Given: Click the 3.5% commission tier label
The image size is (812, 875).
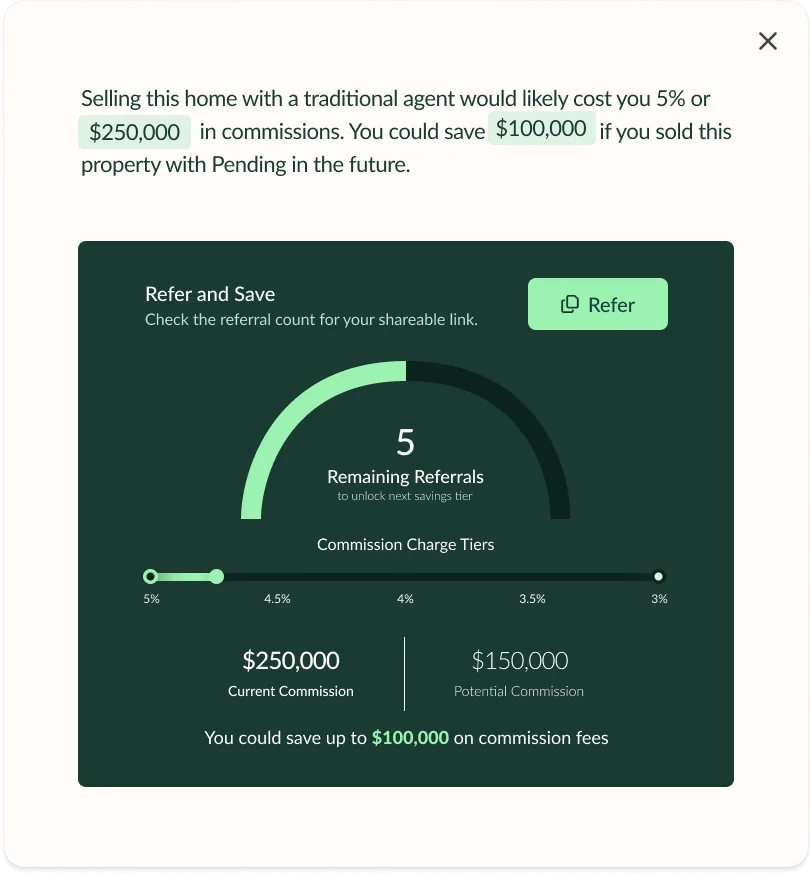Looking at the screenshot, I should tap(532, 599).
